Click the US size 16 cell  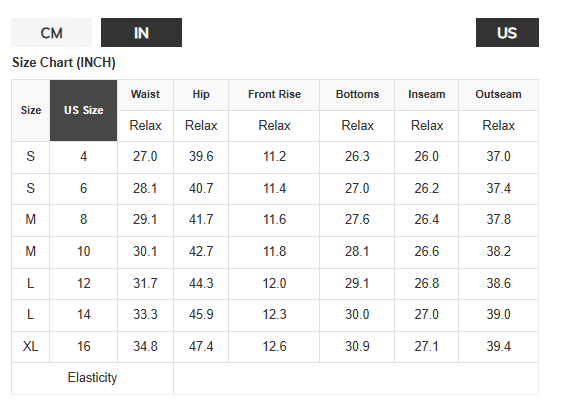point(83,346)
